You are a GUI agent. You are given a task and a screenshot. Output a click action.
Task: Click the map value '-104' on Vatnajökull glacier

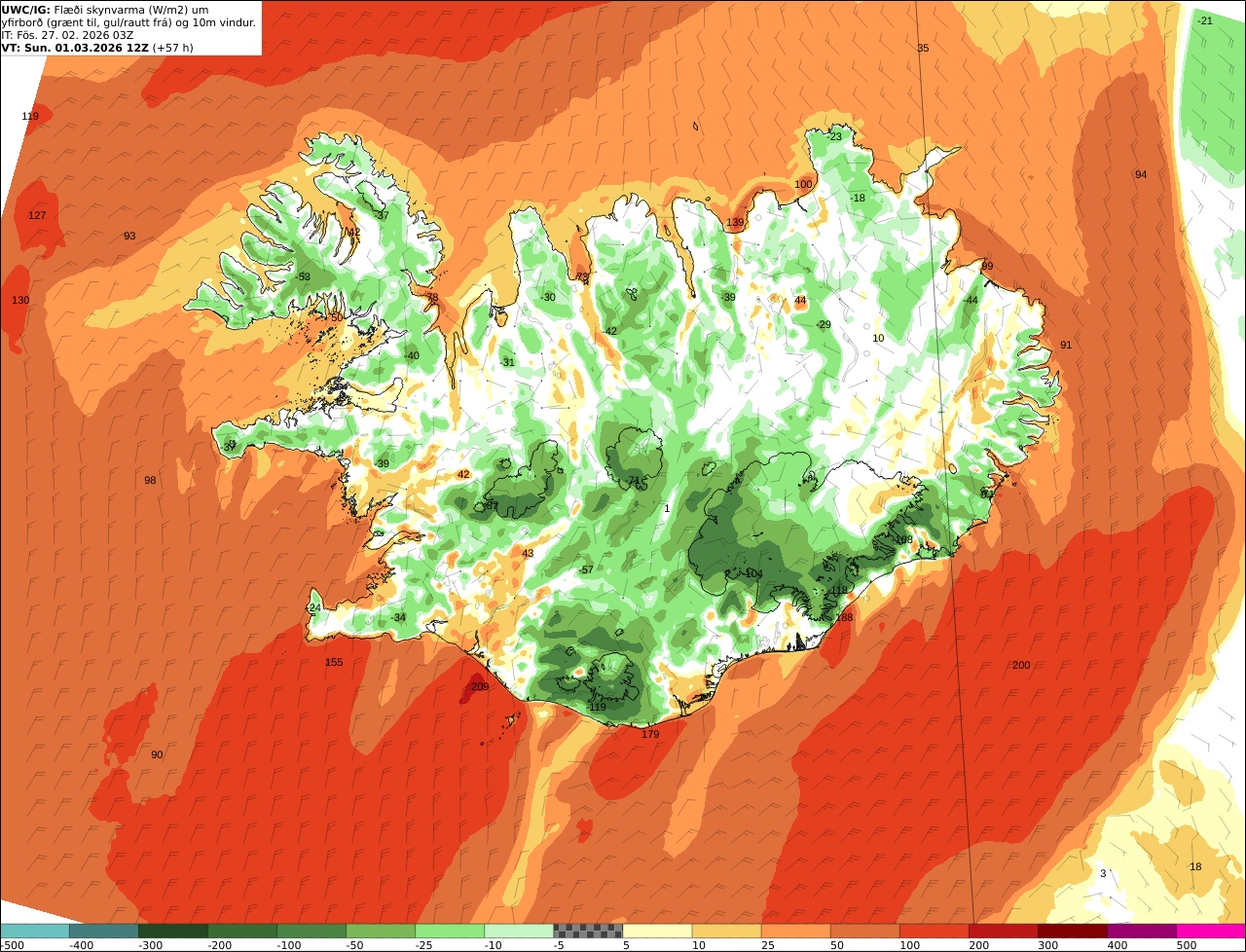tap(751, 574)
